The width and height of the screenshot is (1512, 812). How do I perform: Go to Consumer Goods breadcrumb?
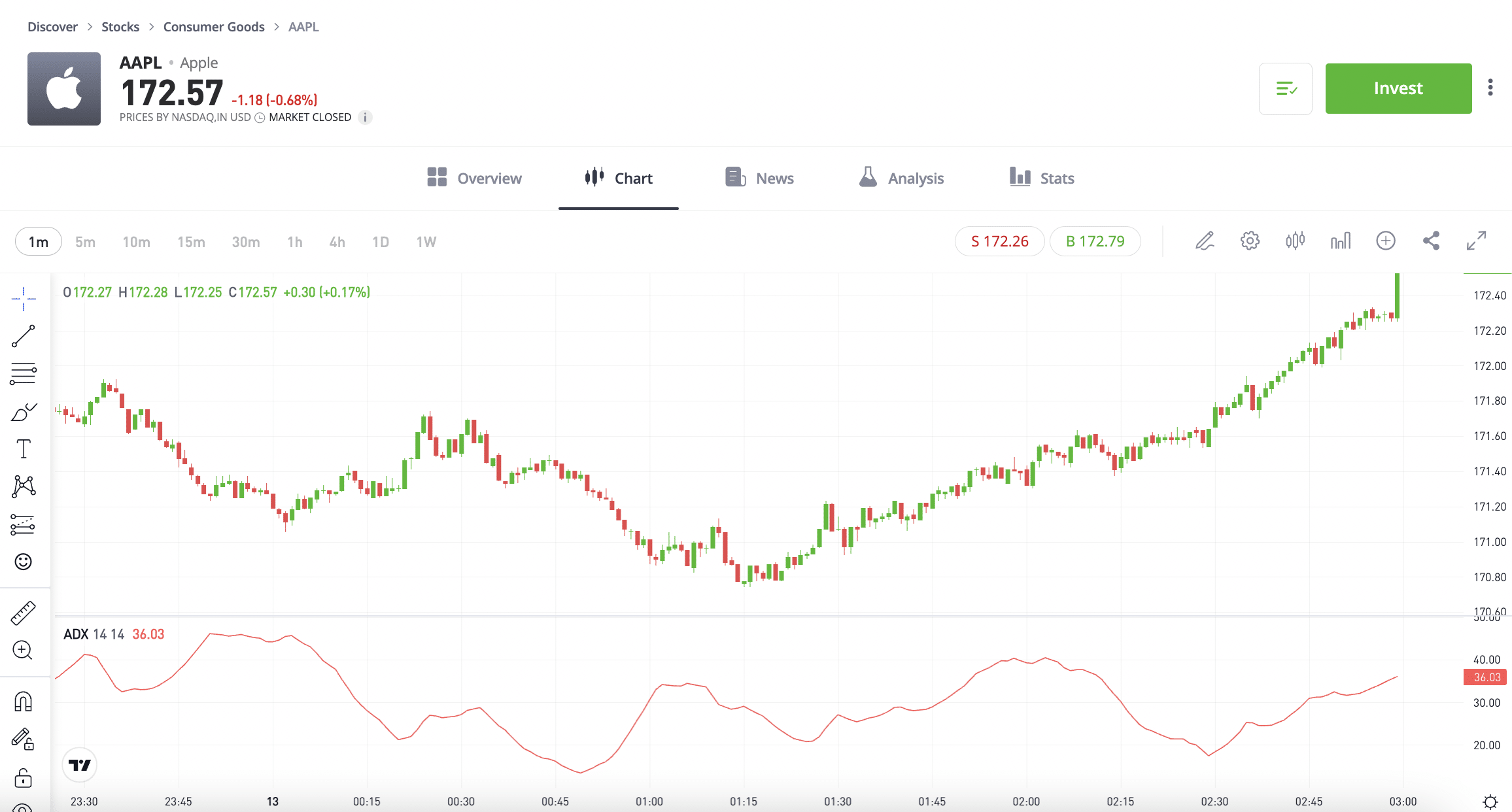[x=214, y=27]
